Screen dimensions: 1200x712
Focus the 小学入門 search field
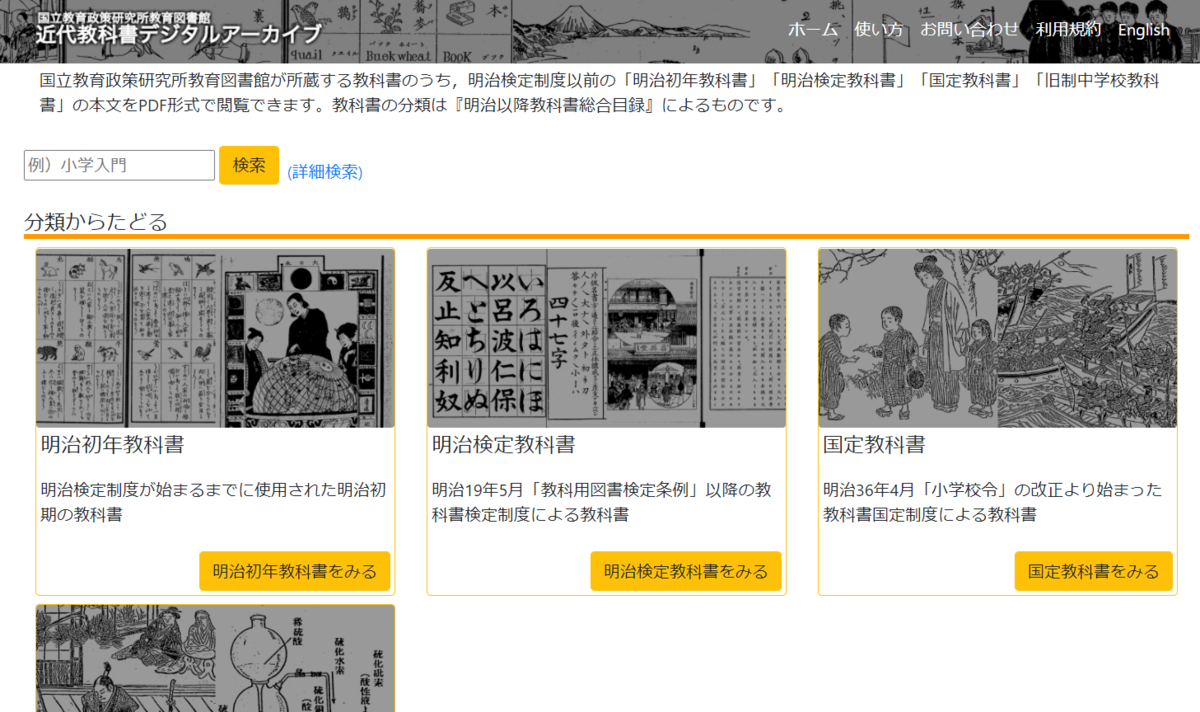tap(120, 165)
